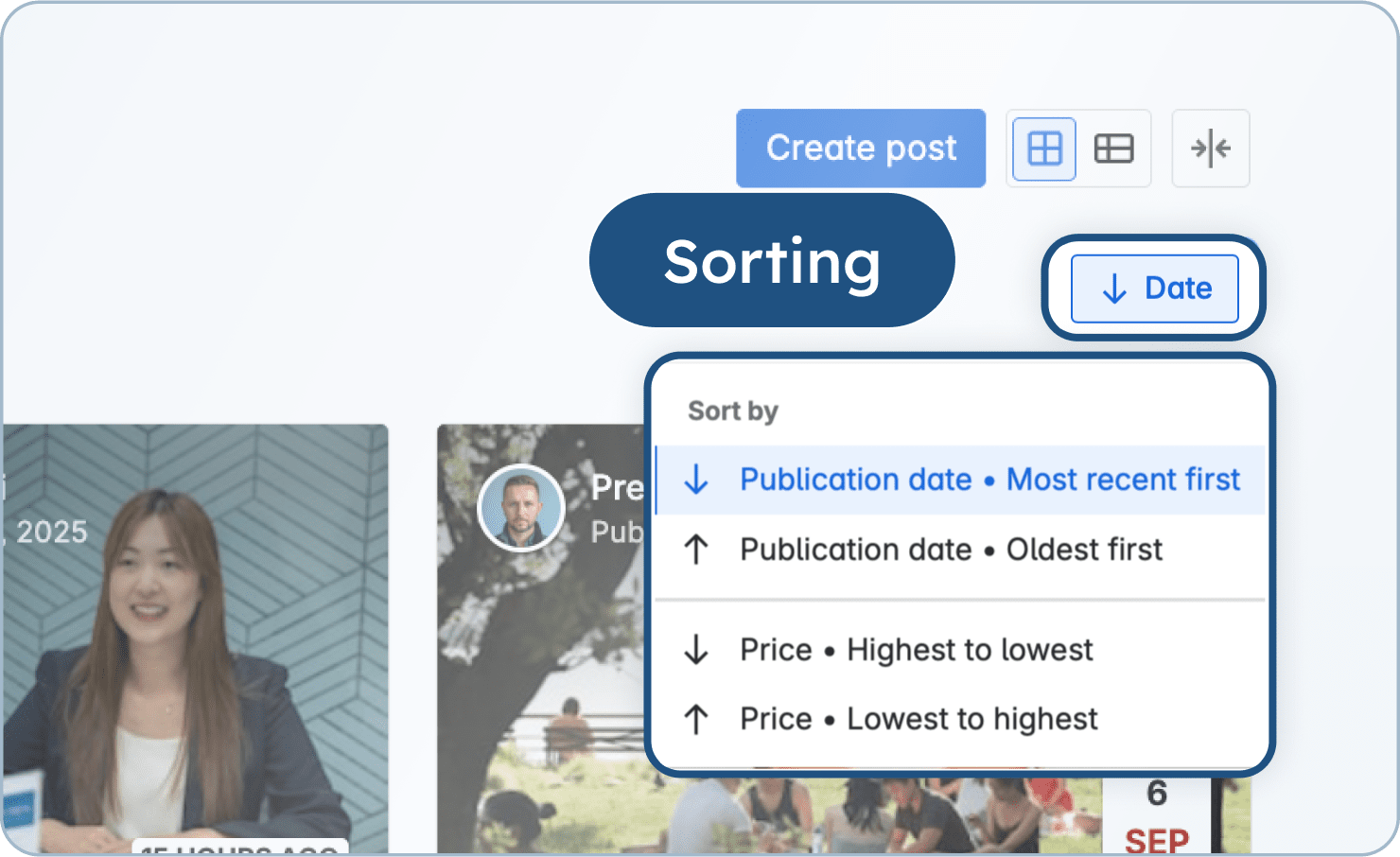
Task: Click the Sorting pill label
Action: click(772, 261)
